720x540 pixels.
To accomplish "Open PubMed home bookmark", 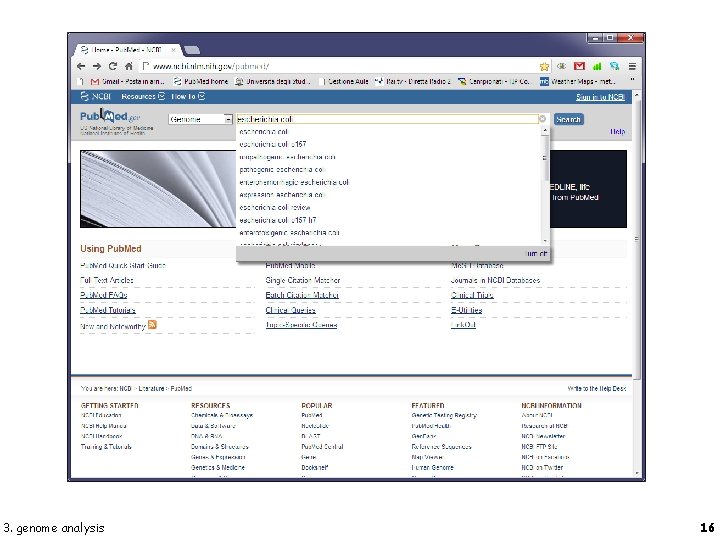I will click(x=201, y=81).
